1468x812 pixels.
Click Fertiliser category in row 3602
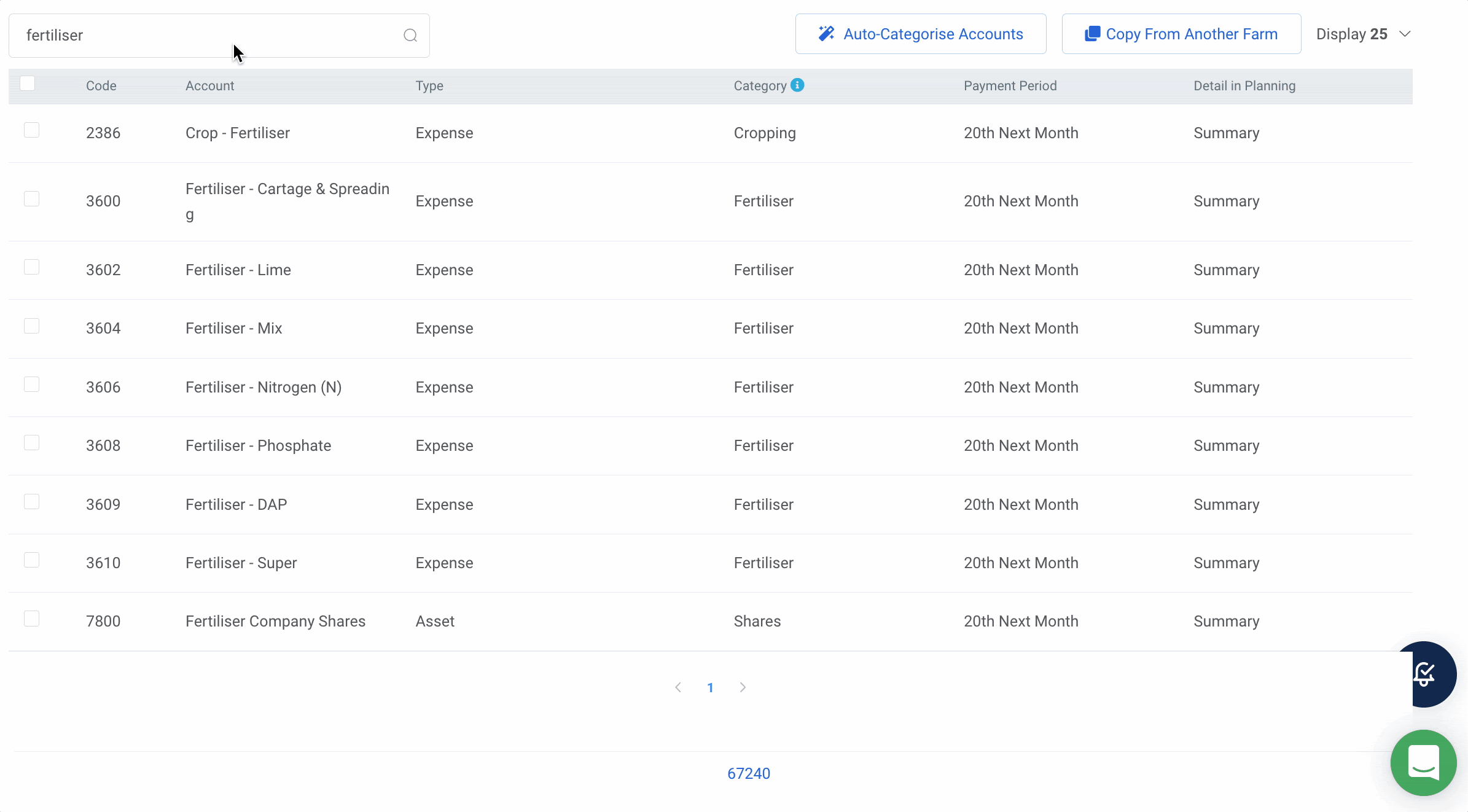pos(763,270)
